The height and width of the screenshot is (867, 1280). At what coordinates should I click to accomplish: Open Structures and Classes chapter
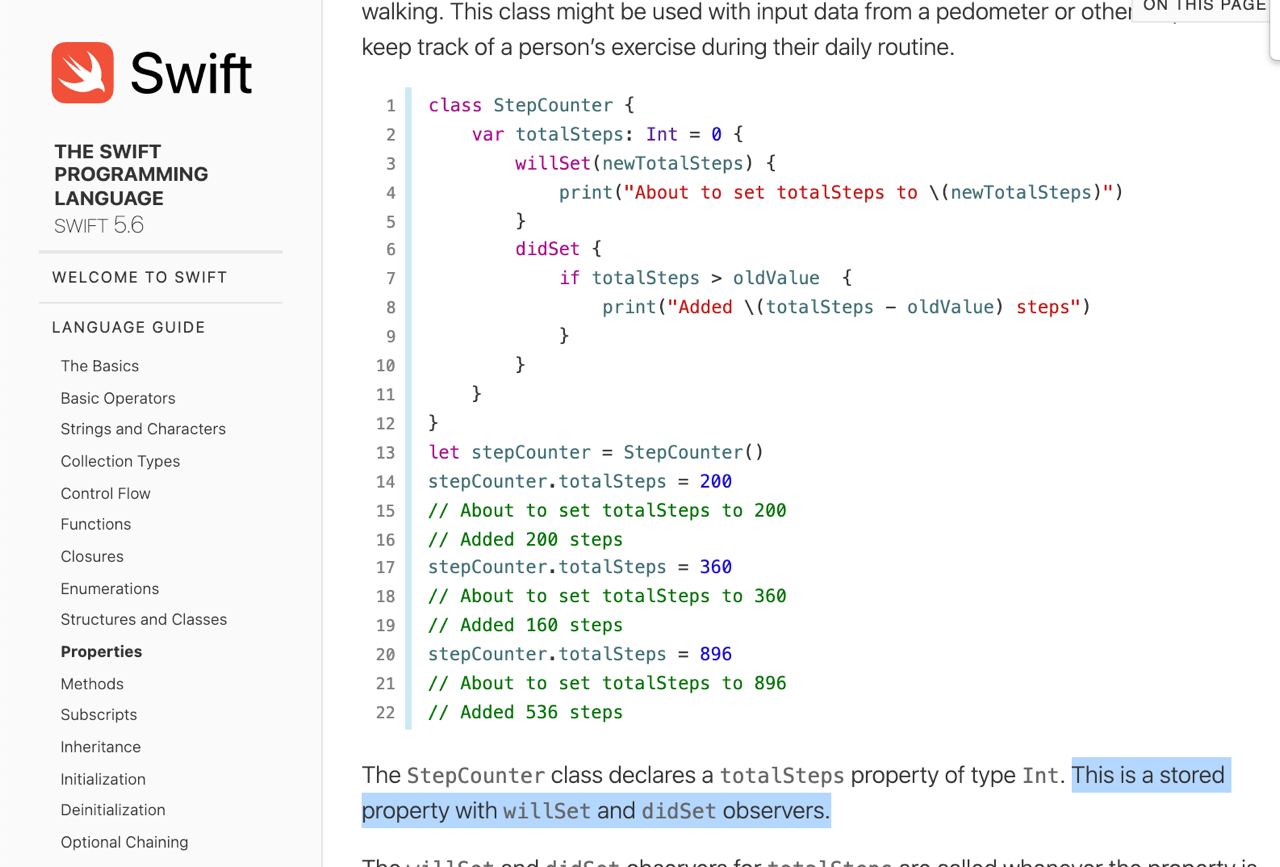pos(144,619)
